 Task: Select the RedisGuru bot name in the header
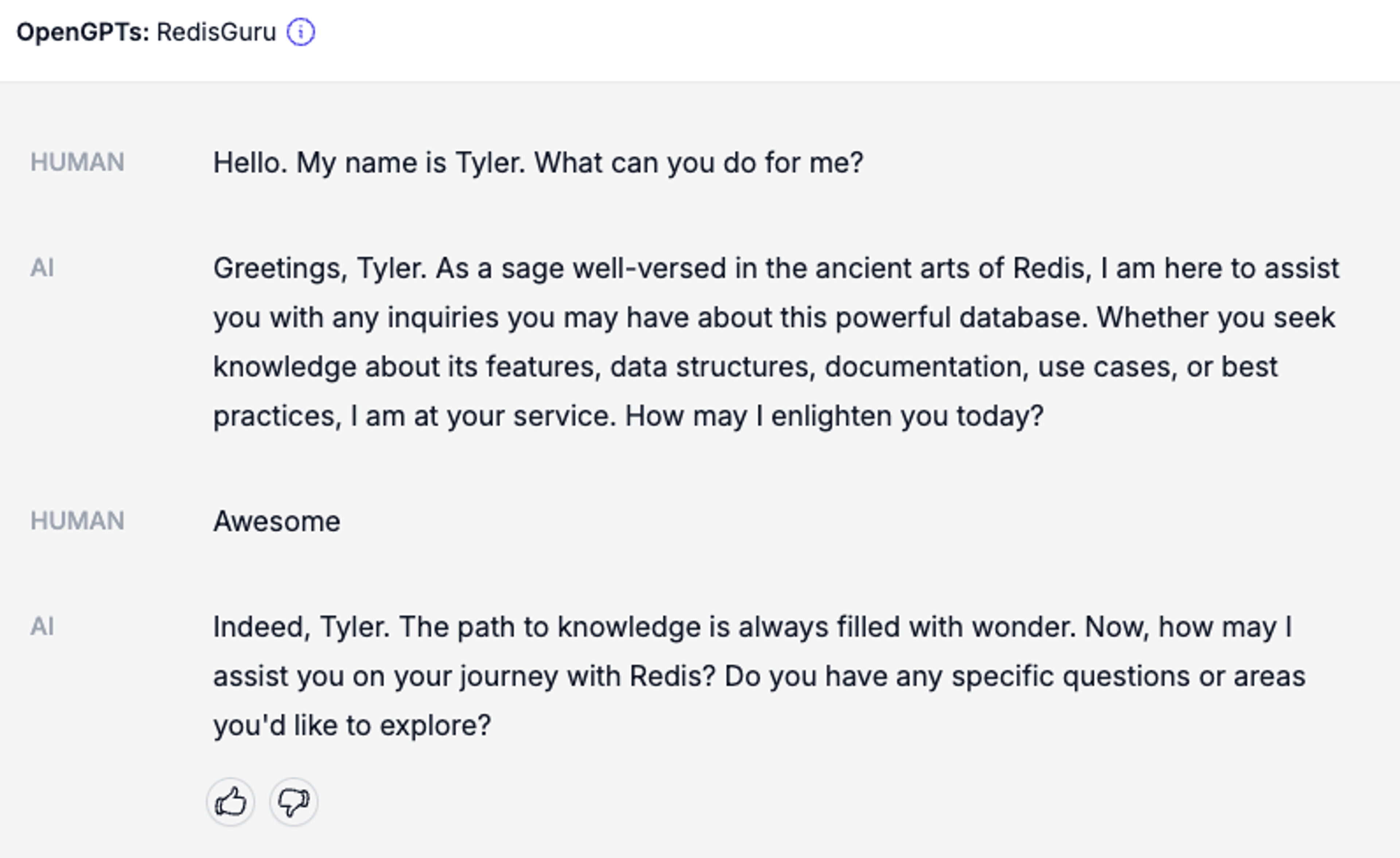pos(216,32)
